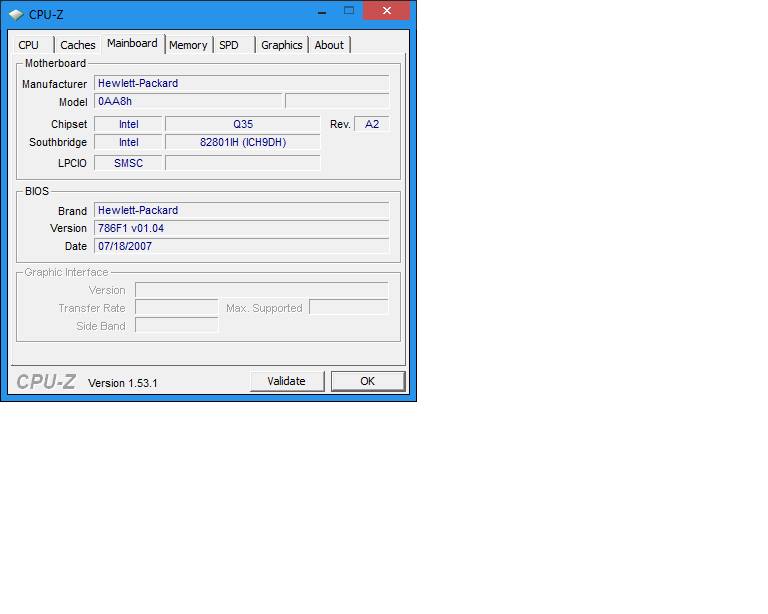Click the LPCIO SMSC field

[x=128, y=163]
